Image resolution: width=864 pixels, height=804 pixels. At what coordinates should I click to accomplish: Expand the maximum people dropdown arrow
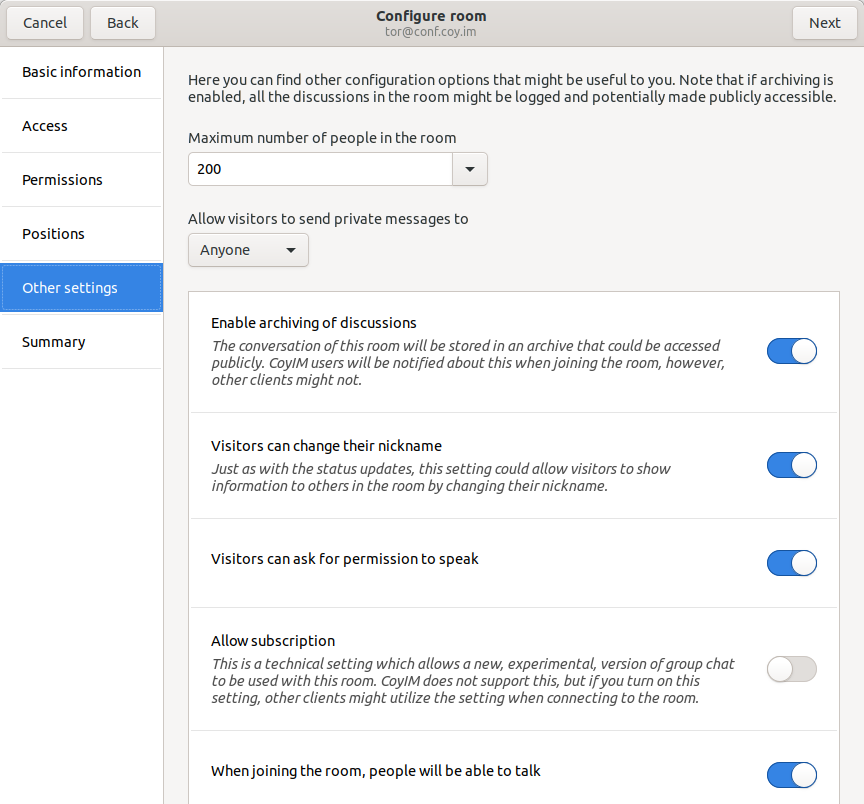pyautogui.click(x=470, y=169)
